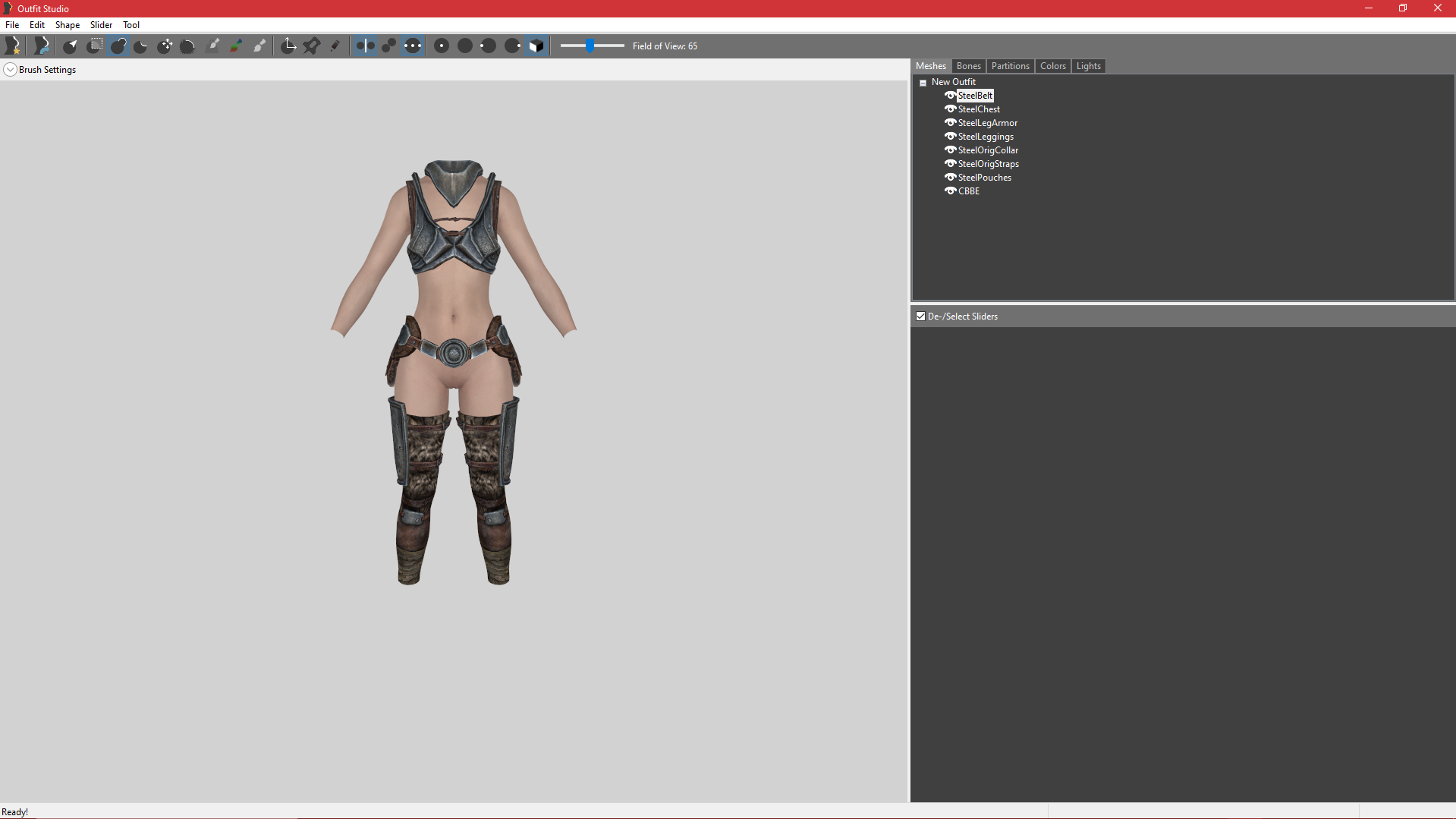Screen dimensions: 1456x819
Task: Toggle Global Brush Collision mode
Action: tap(412, 46)
